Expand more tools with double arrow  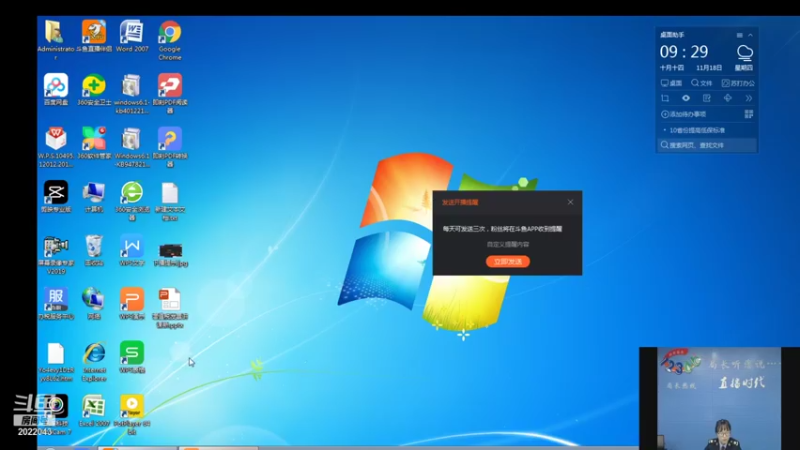click(x=748, y=98)
